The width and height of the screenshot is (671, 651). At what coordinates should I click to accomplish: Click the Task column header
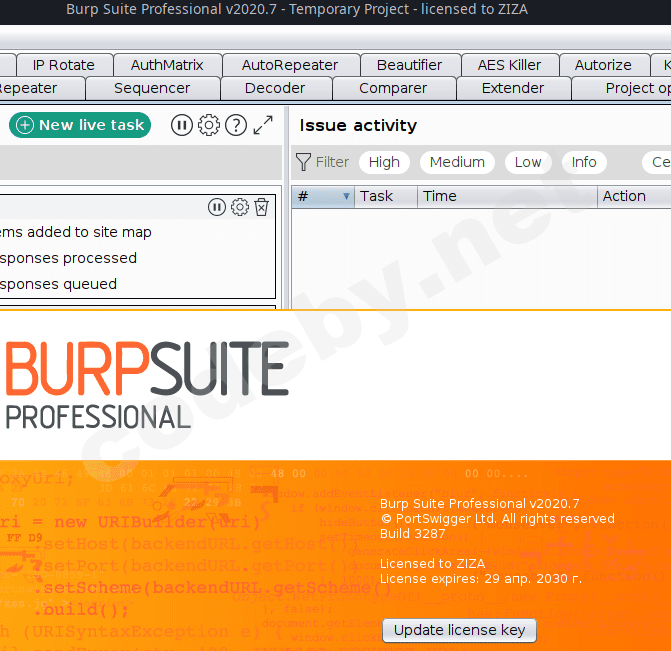[x=386, y=196]
